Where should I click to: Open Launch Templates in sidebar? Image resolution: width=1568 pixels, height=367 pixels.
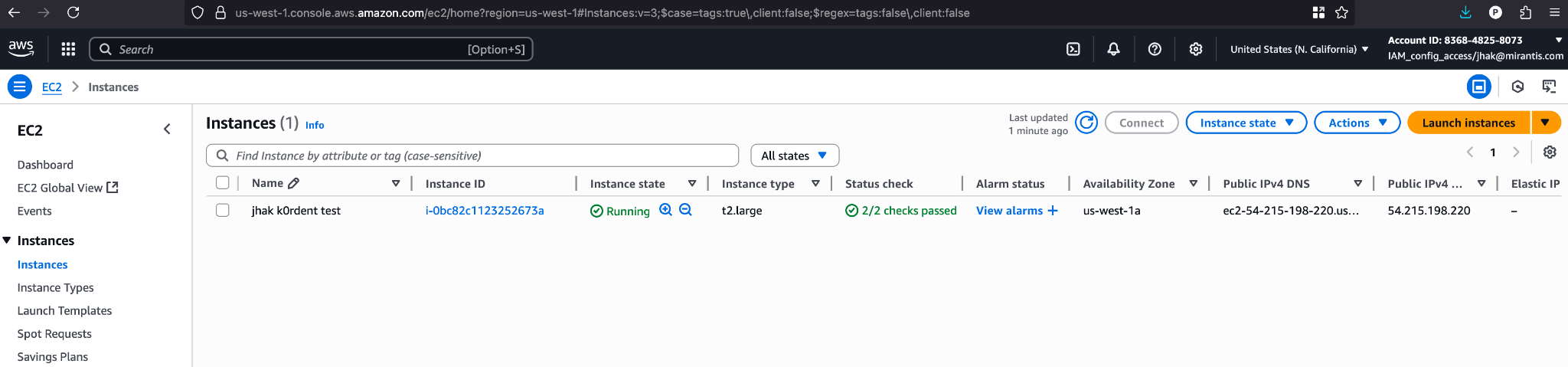tap(64, 310)
